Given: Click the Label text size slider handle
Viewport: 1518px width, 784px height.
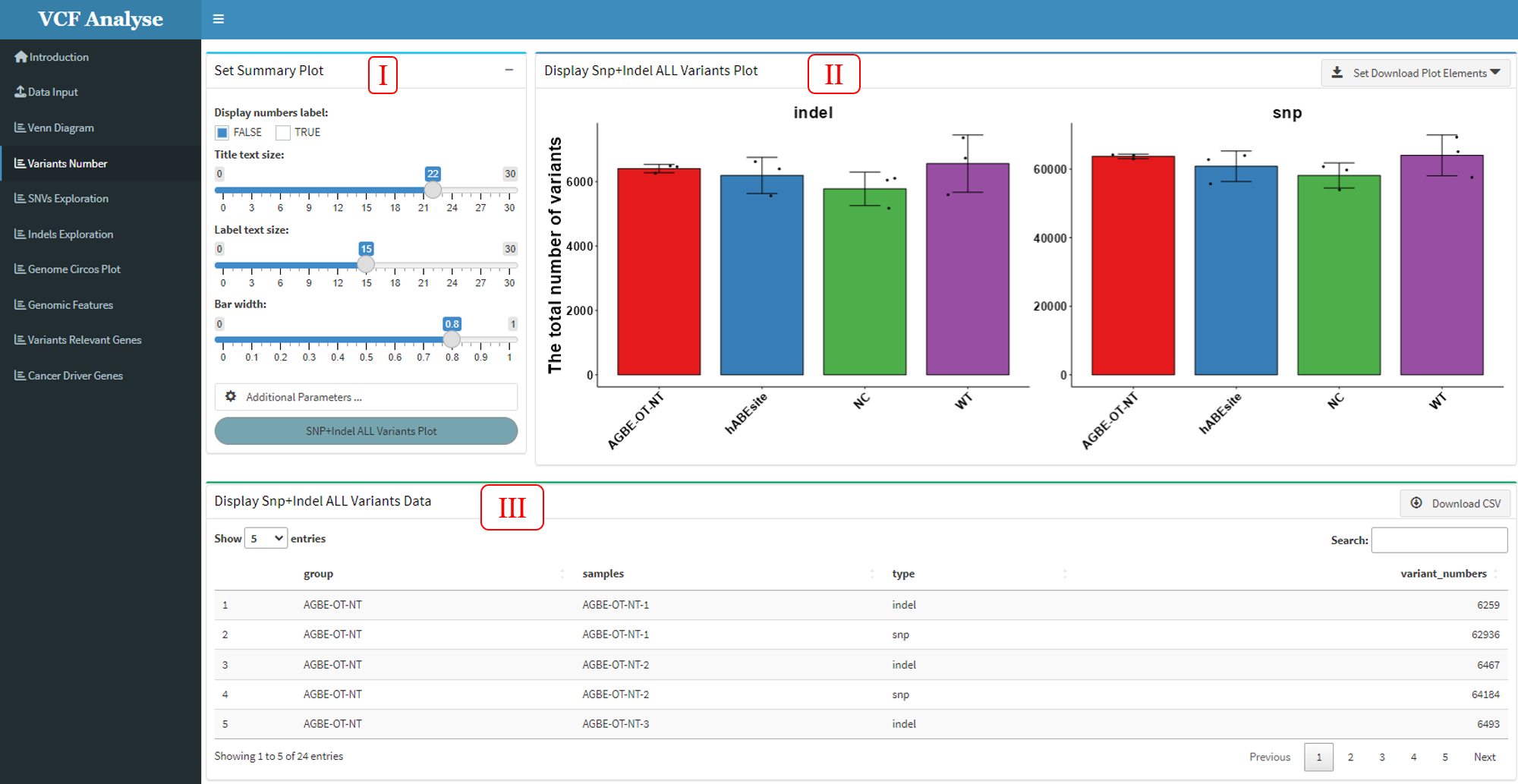Looking at the screenshot, I should point(366,264).
